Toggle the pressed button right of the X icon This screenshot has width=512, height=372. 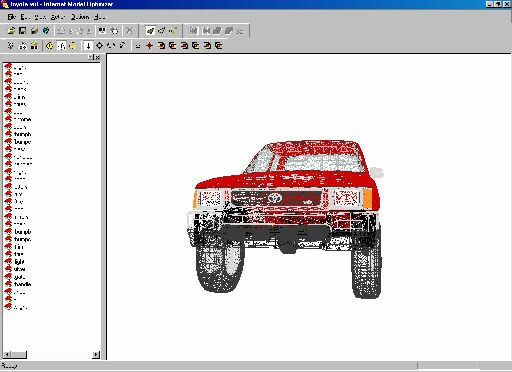150,31
